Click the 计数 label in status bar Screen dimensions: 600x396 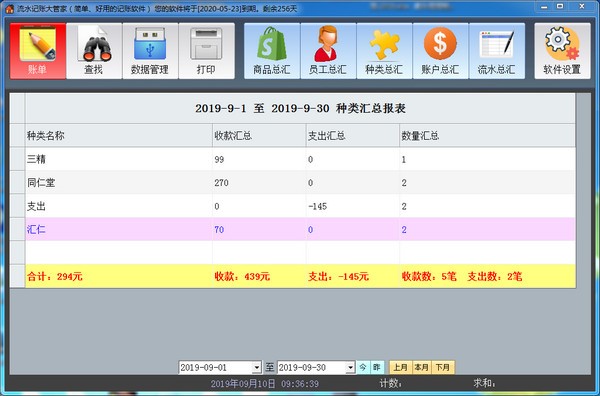point(390,383)
